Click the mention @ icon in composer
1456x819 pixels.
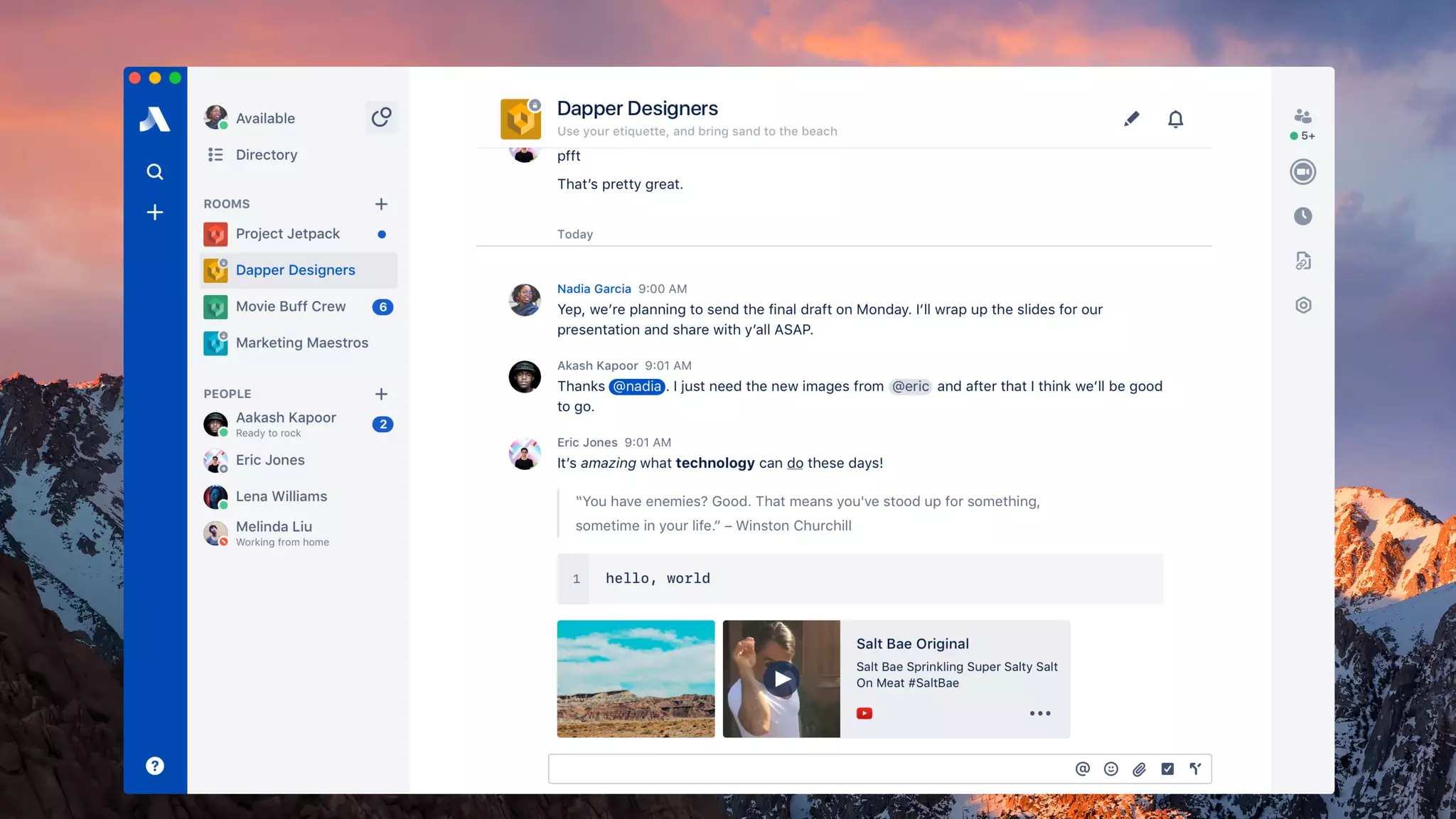click(1082, 769)
